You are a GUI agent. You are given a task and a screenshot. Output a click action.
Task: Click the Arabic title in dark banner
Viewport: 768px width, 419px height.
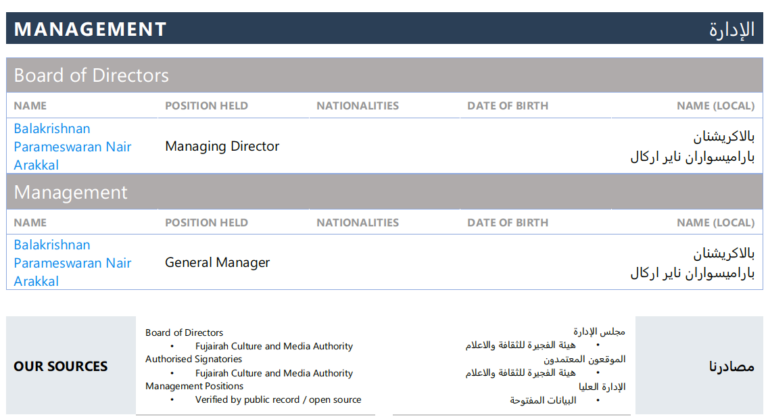pyautogui.click(x=730, y=29)
